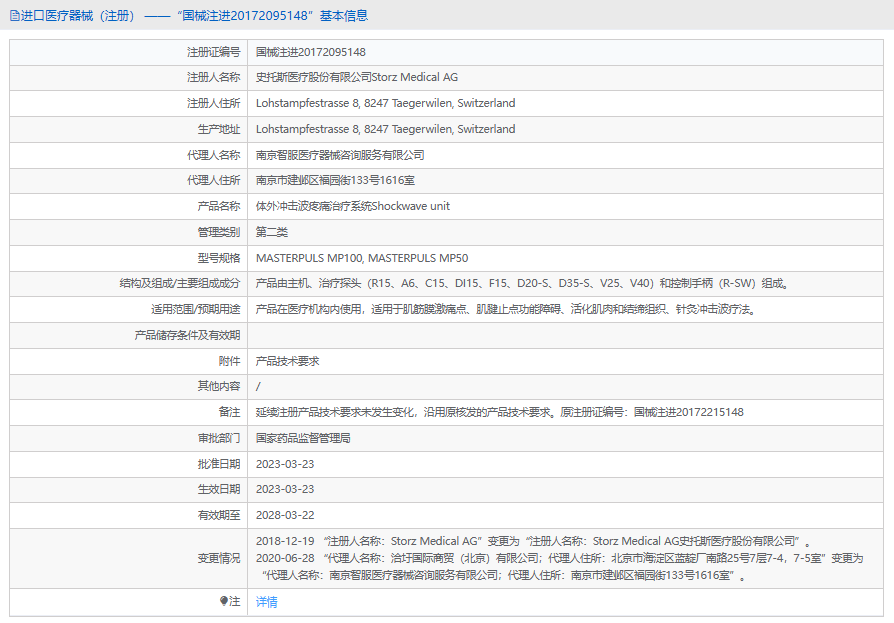The height and width of the screenshot is (623, 894).
Task: Select management category value 第二类
Action: tap(272, 232)
